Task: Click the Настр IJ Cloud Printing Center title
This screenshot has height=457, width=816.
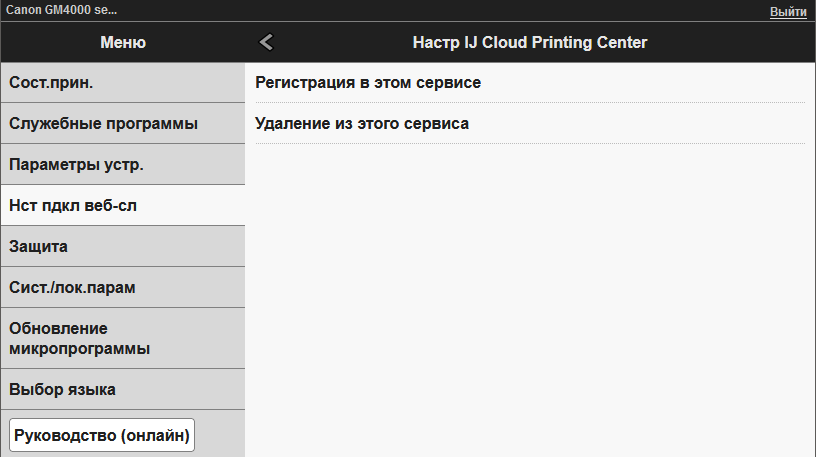Action: 530,42
